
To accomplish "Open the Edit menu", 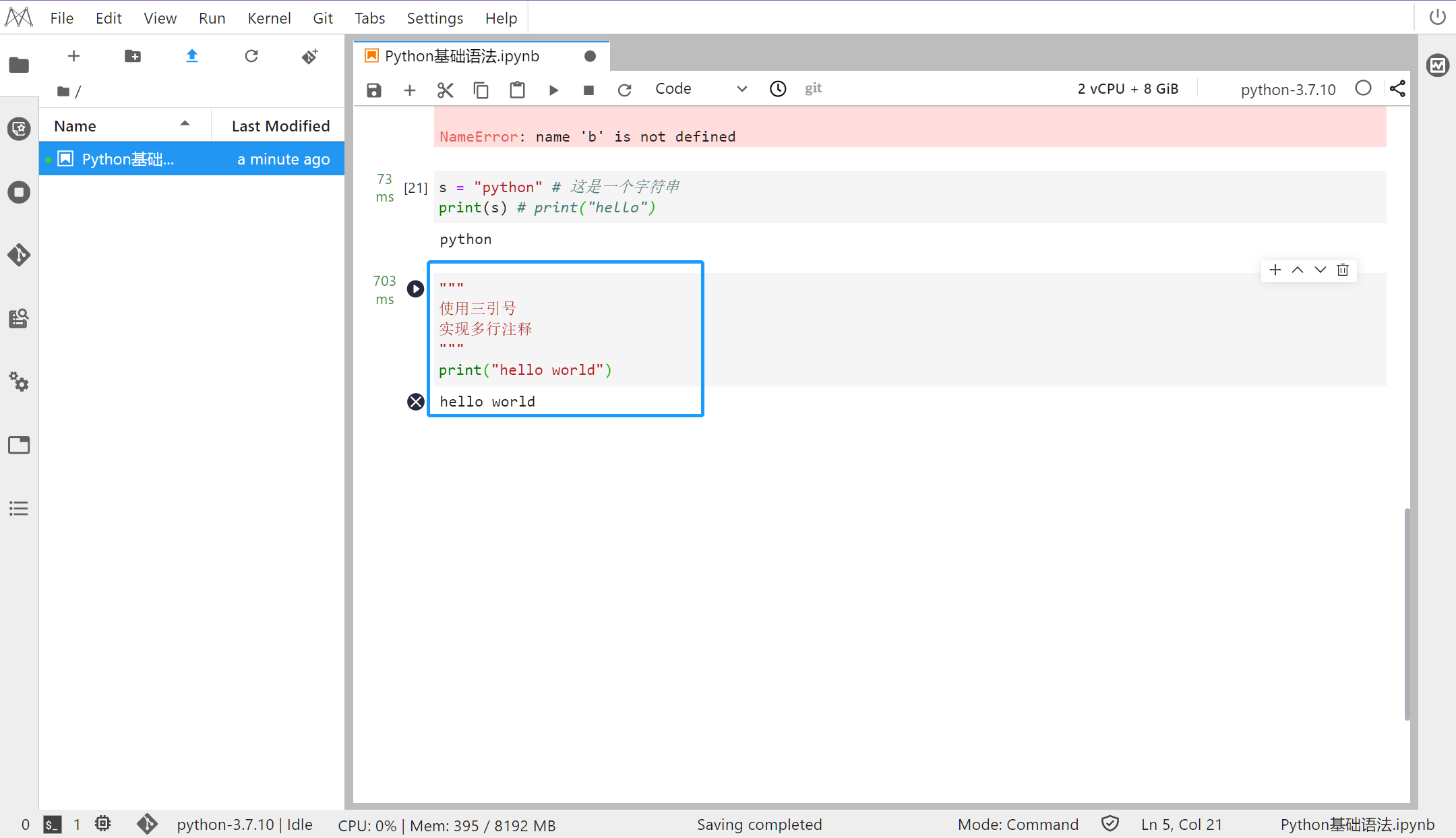I will tap(109, 18).
